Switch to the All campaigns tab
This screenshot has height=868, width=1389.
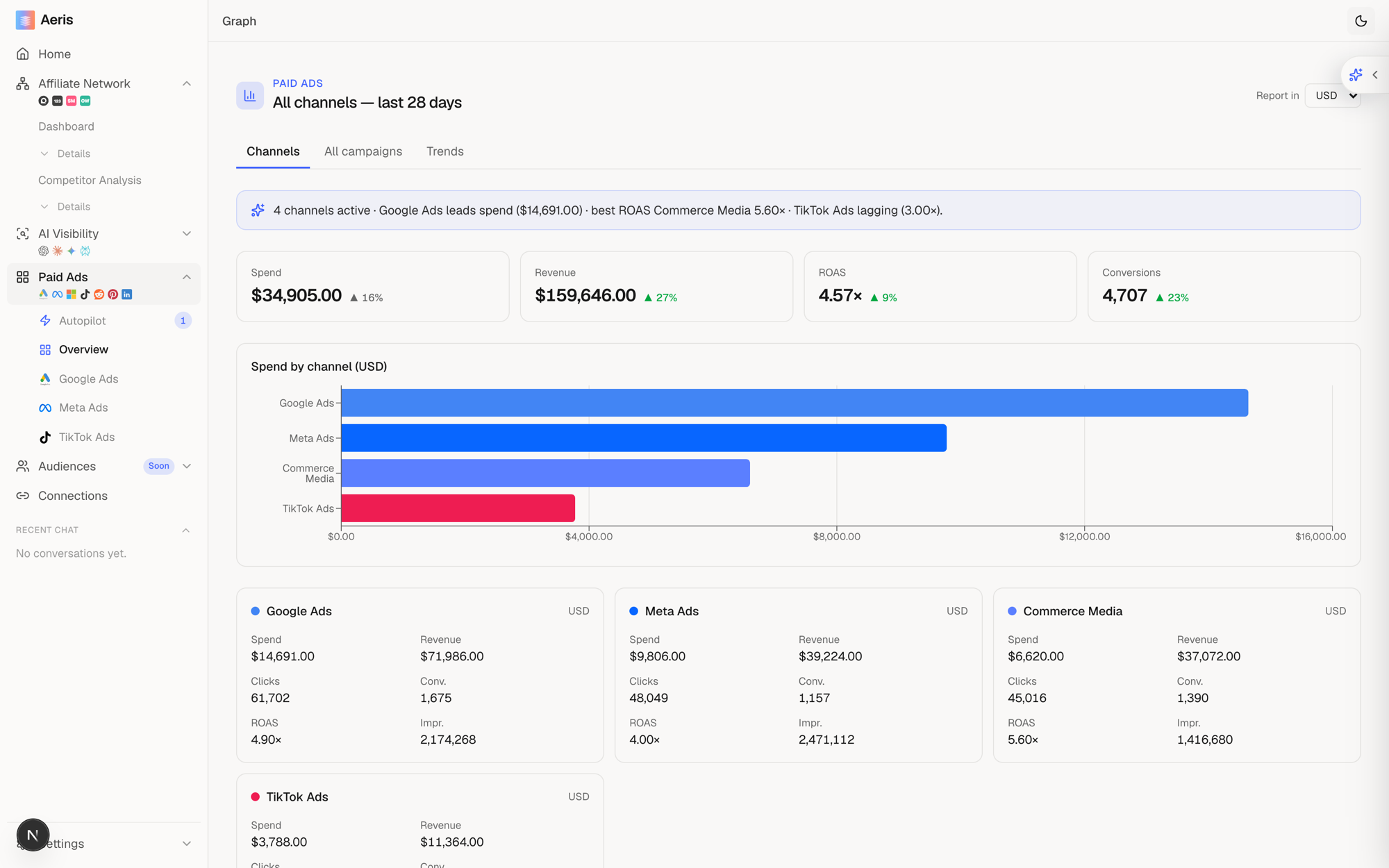coord(363,151)
